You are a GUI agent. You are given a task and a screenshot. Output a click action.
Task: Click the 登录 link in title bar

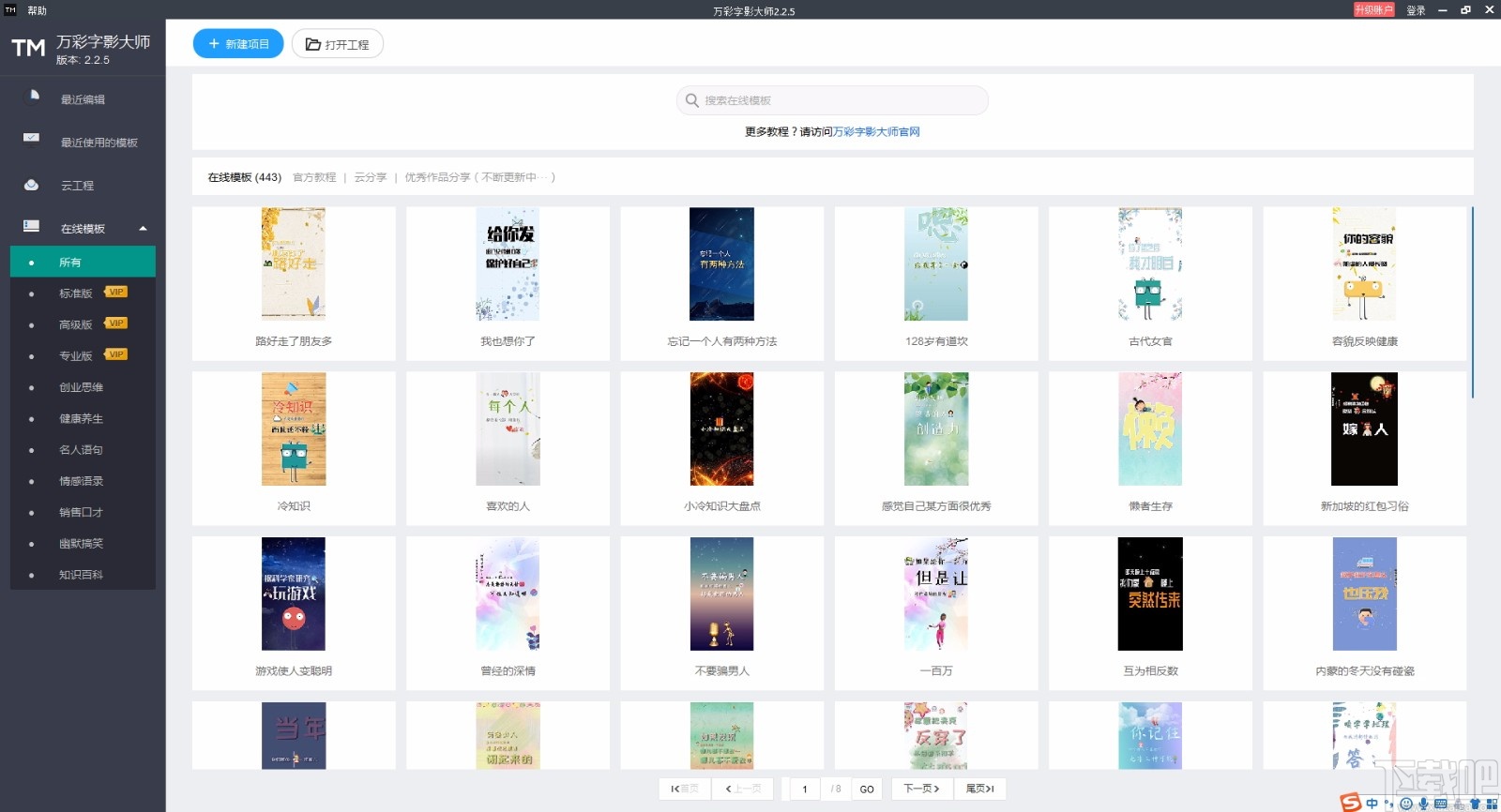click(1417, 10)
